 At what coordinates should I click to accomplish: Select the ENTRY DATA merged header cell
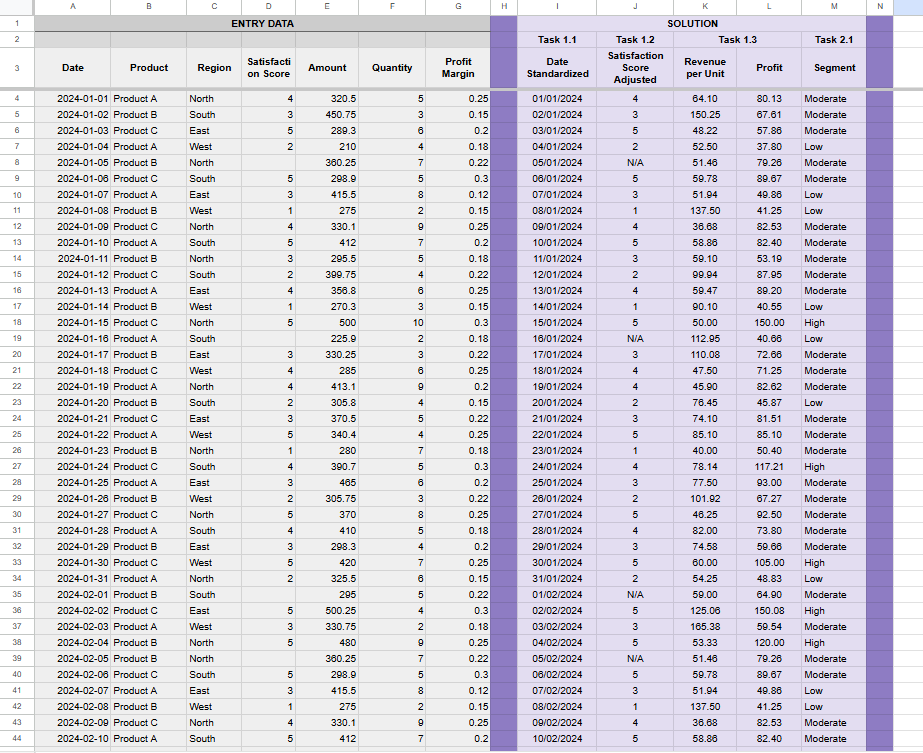tap(262, 24)
